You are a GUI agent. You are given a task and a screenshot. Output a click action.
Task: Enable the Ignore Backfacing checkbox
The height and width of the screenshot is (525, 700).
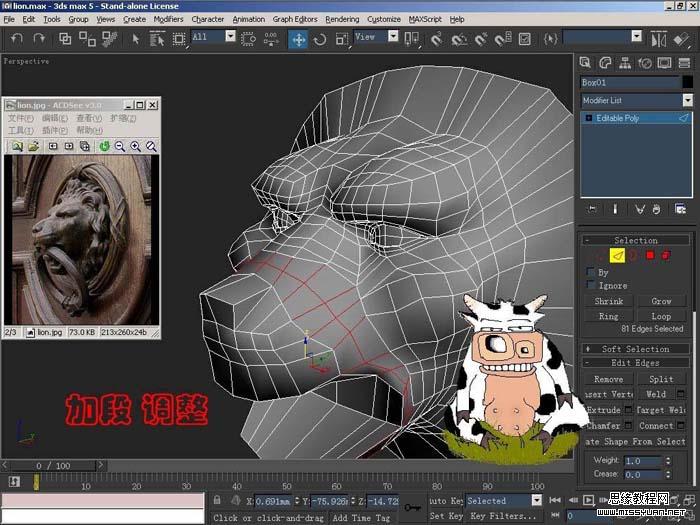[x=590, y=284]
